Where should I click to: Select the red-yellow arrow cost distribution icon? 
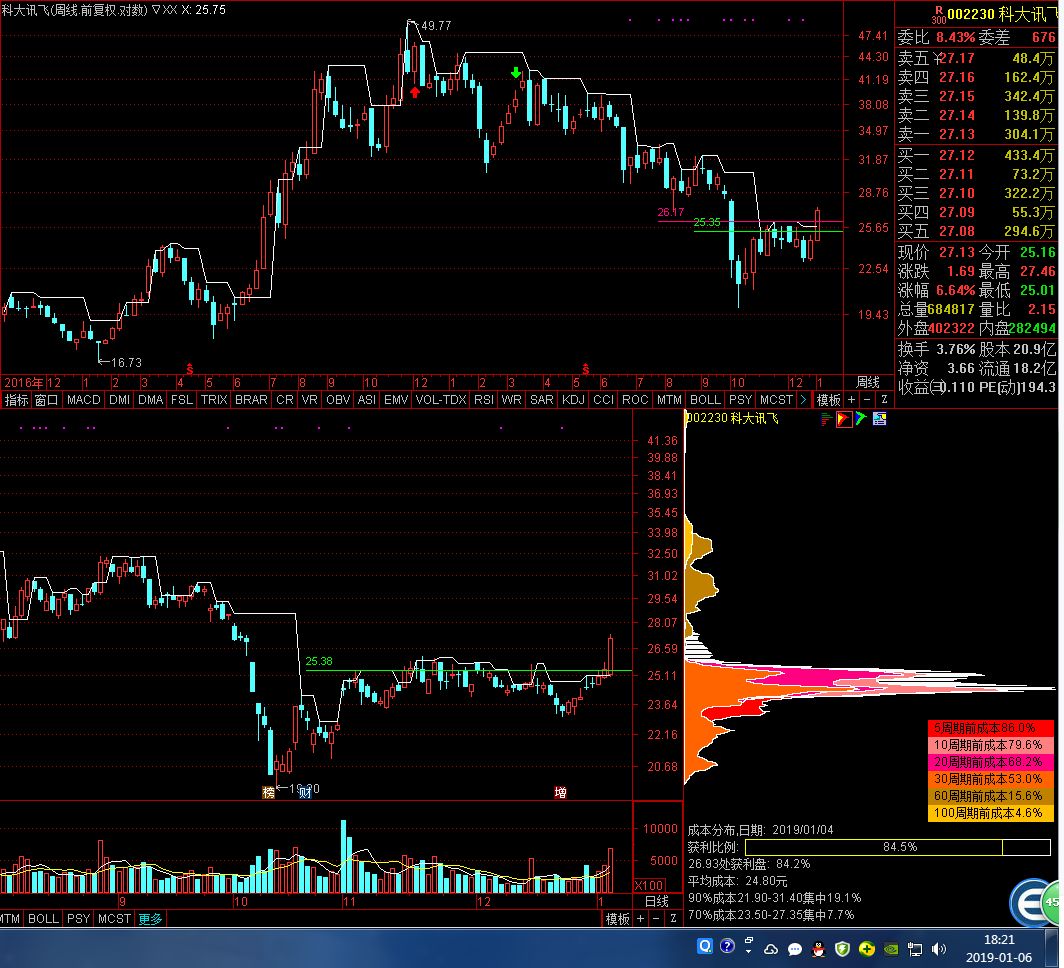pyautogui.click(x=843, y=419)
